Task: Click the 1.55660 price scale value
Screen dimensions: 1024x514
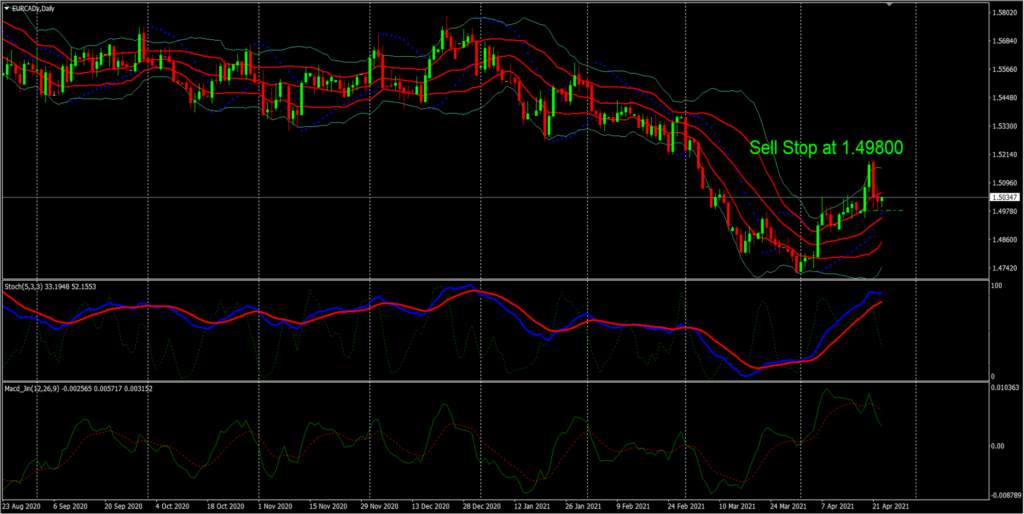Action: [1006, 70]
